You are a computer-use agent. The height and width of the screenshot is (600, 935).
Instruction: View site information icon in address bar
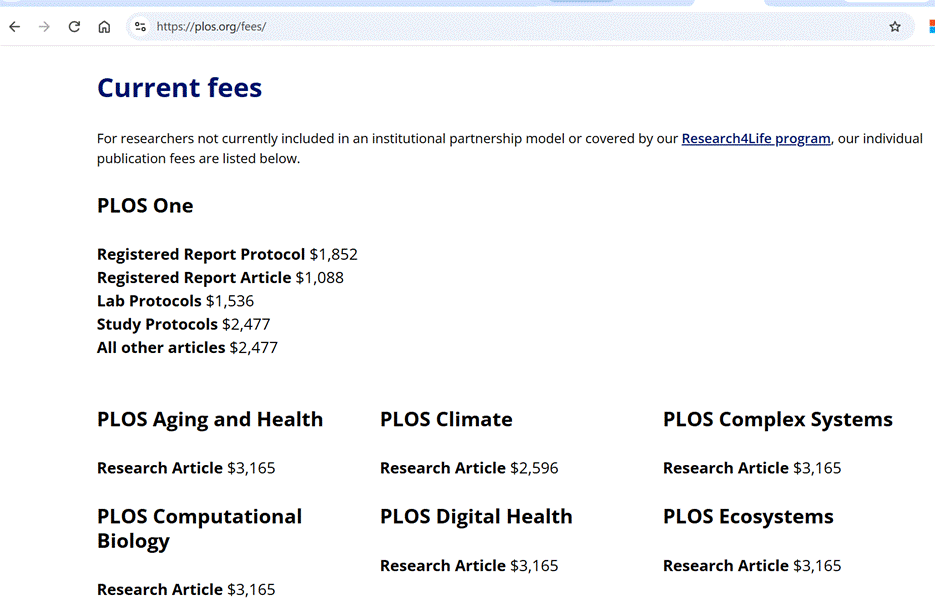pos(141,27)
